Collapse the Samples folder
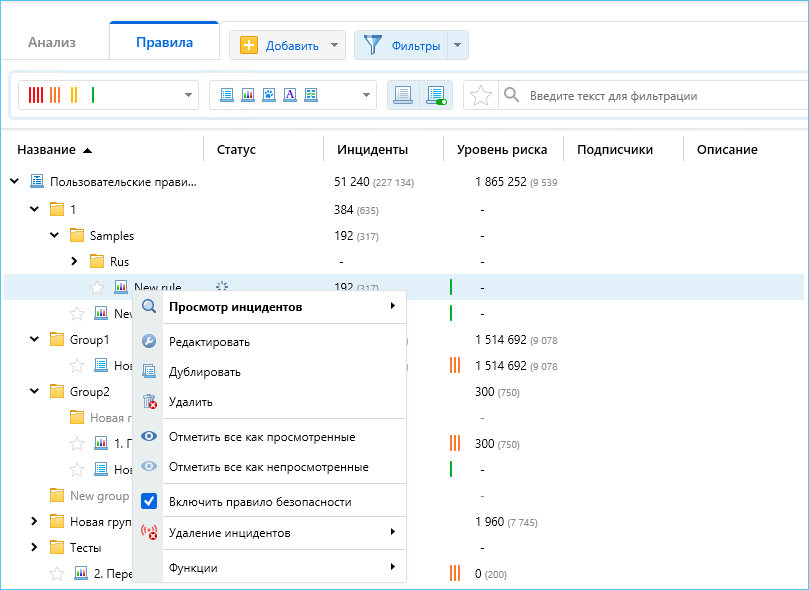This screenshot has height=590, width=809. pos(55,235)
